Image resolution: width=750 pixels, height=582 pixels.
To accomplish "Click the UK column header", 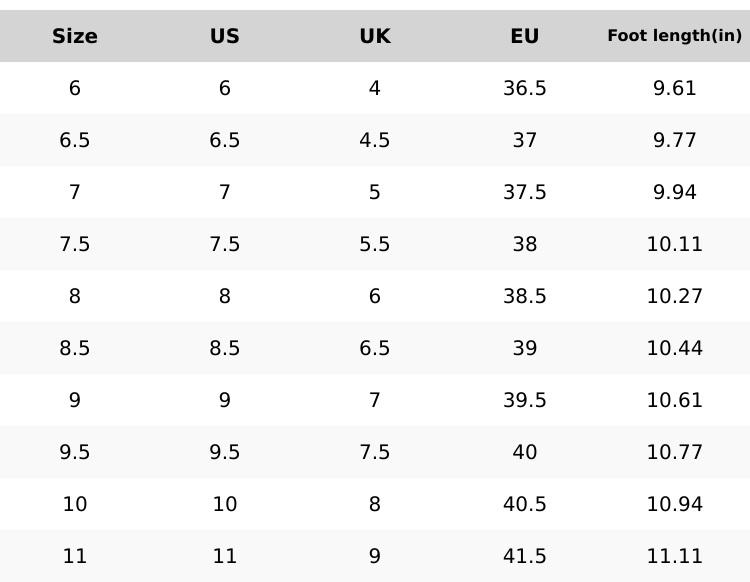I will (375, 36).
